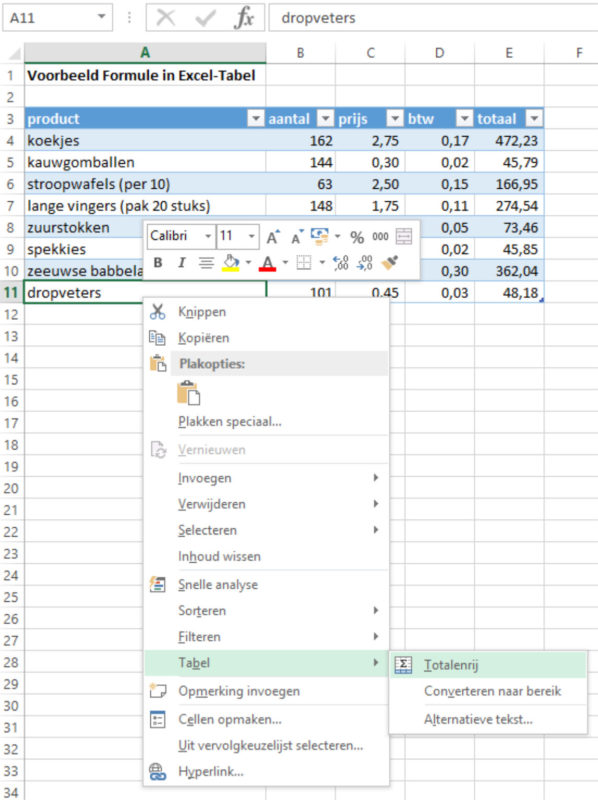The height and width of the screenshot is (800, 598).
Task: Open the Calibri font name dropdown
Action: pos(208,236)
